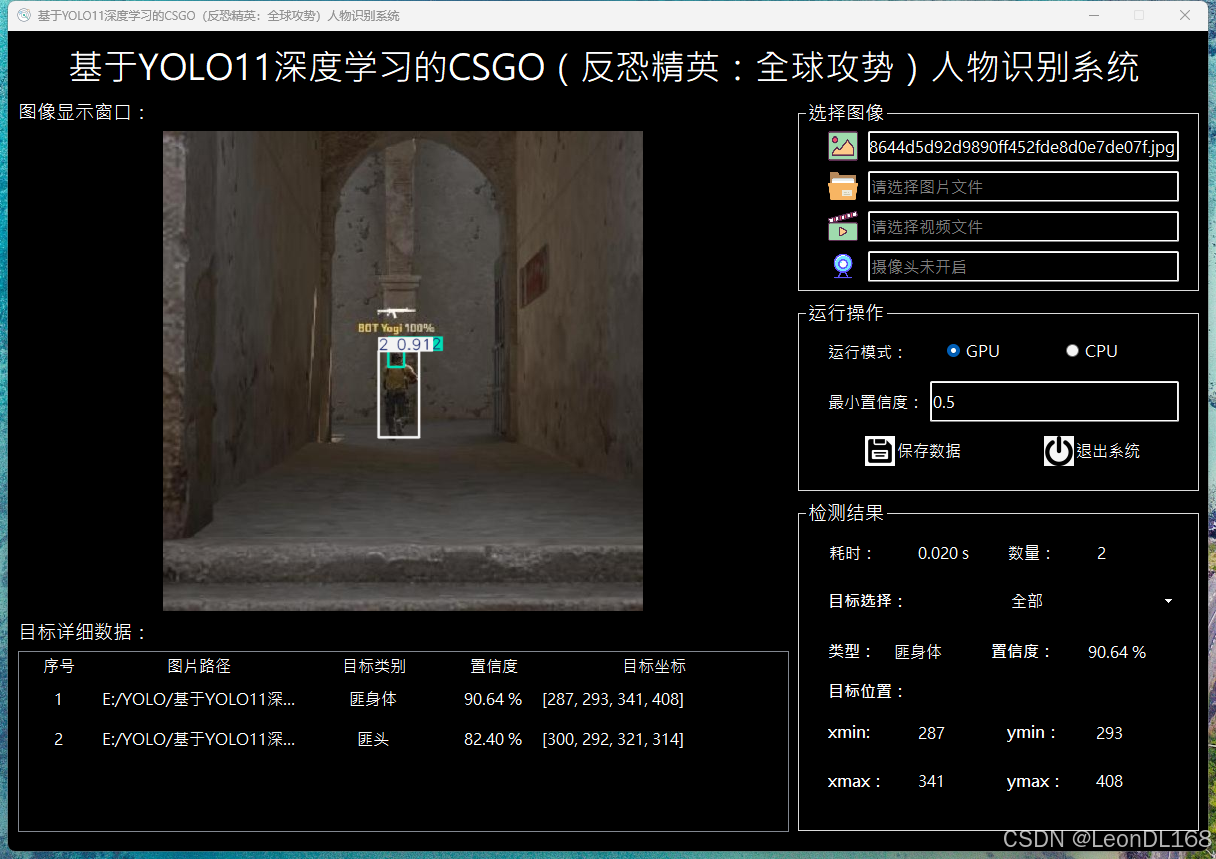This screenshot has height=859, width=1216.
Task: Click the 置信度 value 90.64 % in results
Action: click(1117, 652)
